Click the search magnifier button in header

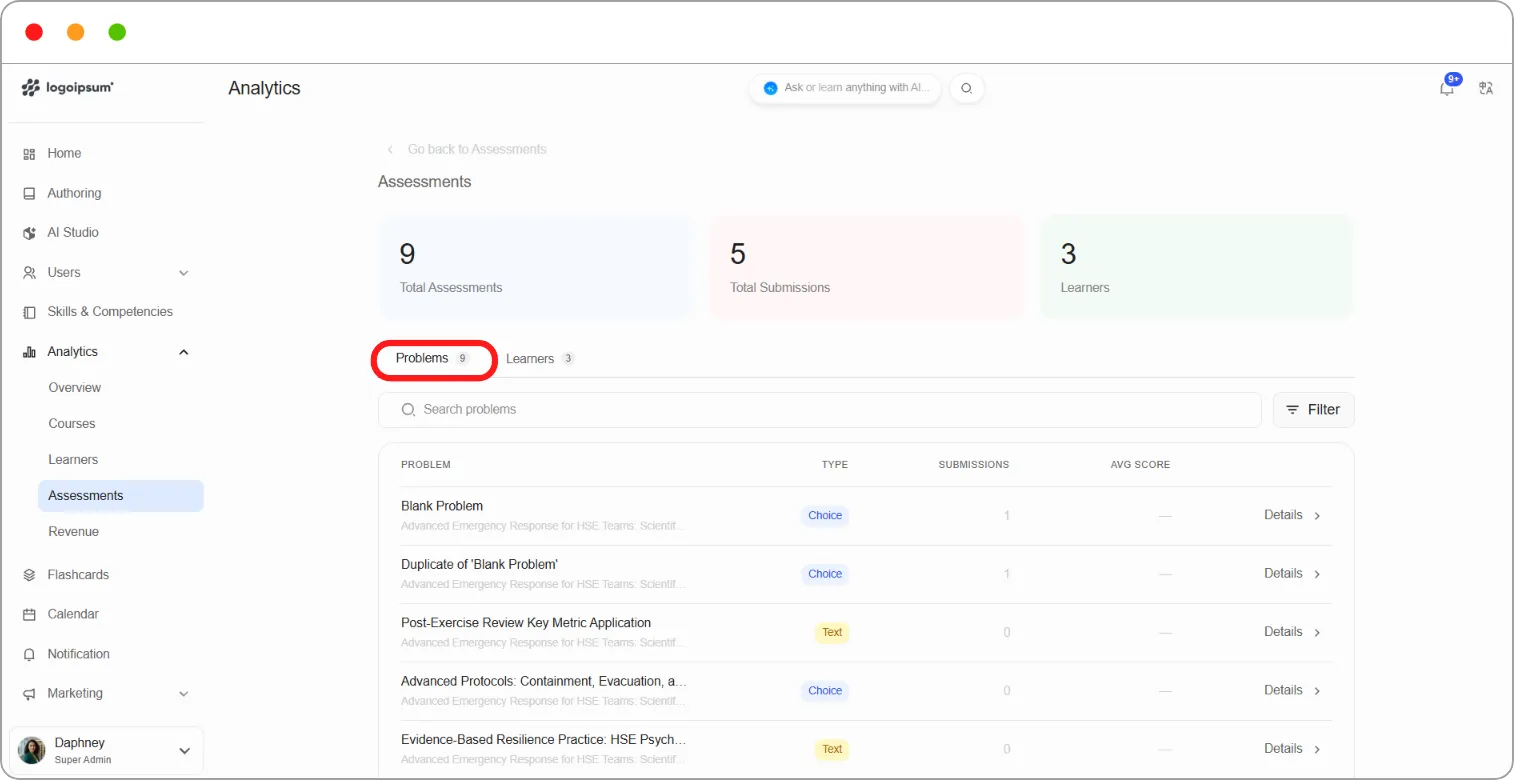click(x=967, y=88)
